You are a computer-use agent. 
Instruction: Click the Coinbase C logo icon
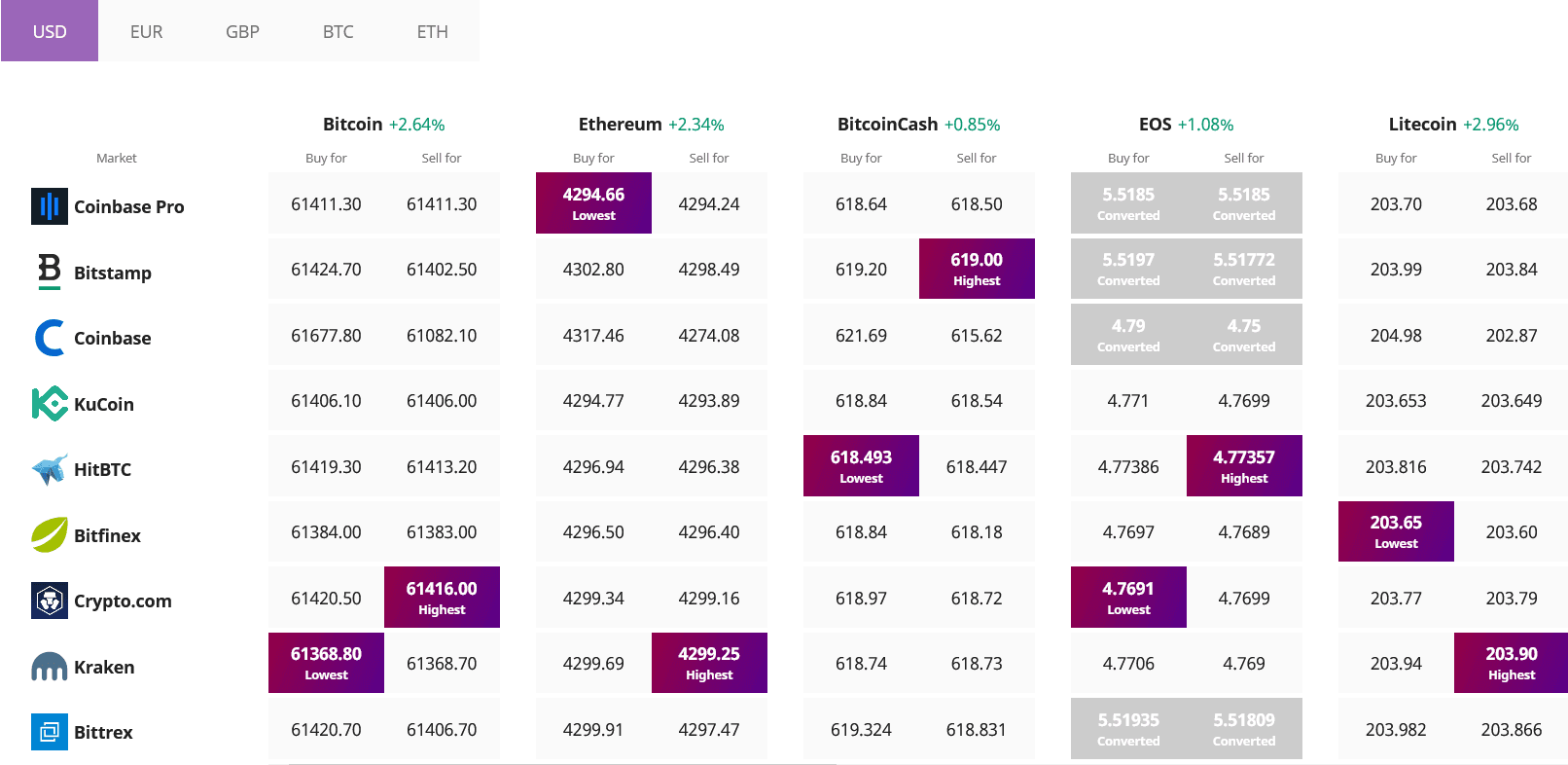(50, 338)
